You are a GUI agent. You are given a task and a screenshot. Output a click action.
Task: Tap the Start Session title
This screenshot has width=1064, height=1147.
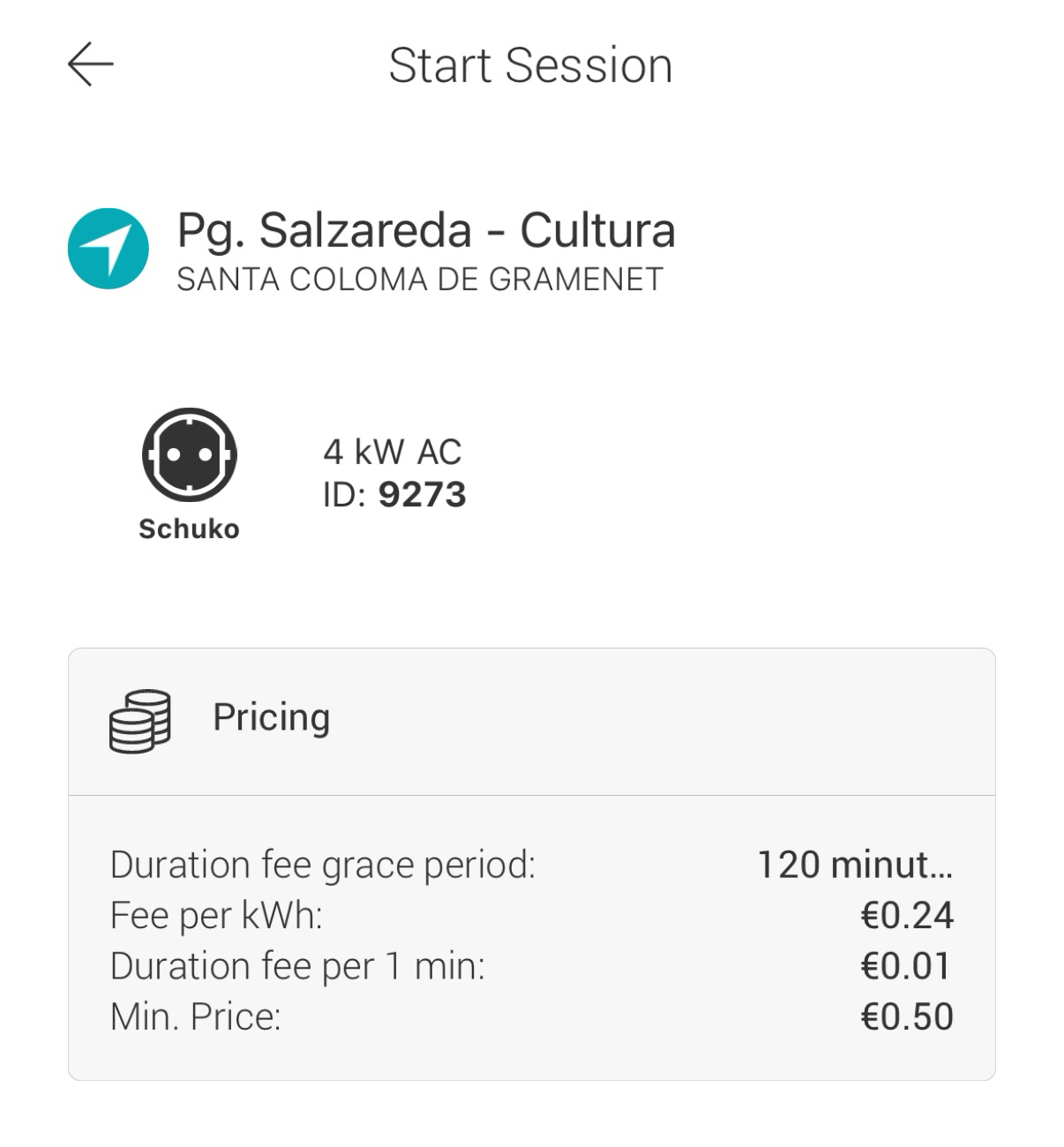coord(530,65)
